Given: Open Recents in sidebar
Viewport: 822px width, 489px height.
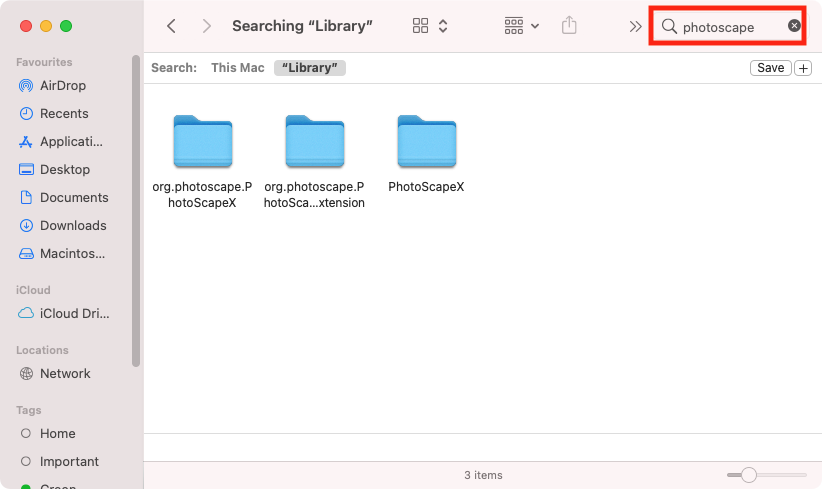Looking at the screenshot, I should click(x=64, y=113).
